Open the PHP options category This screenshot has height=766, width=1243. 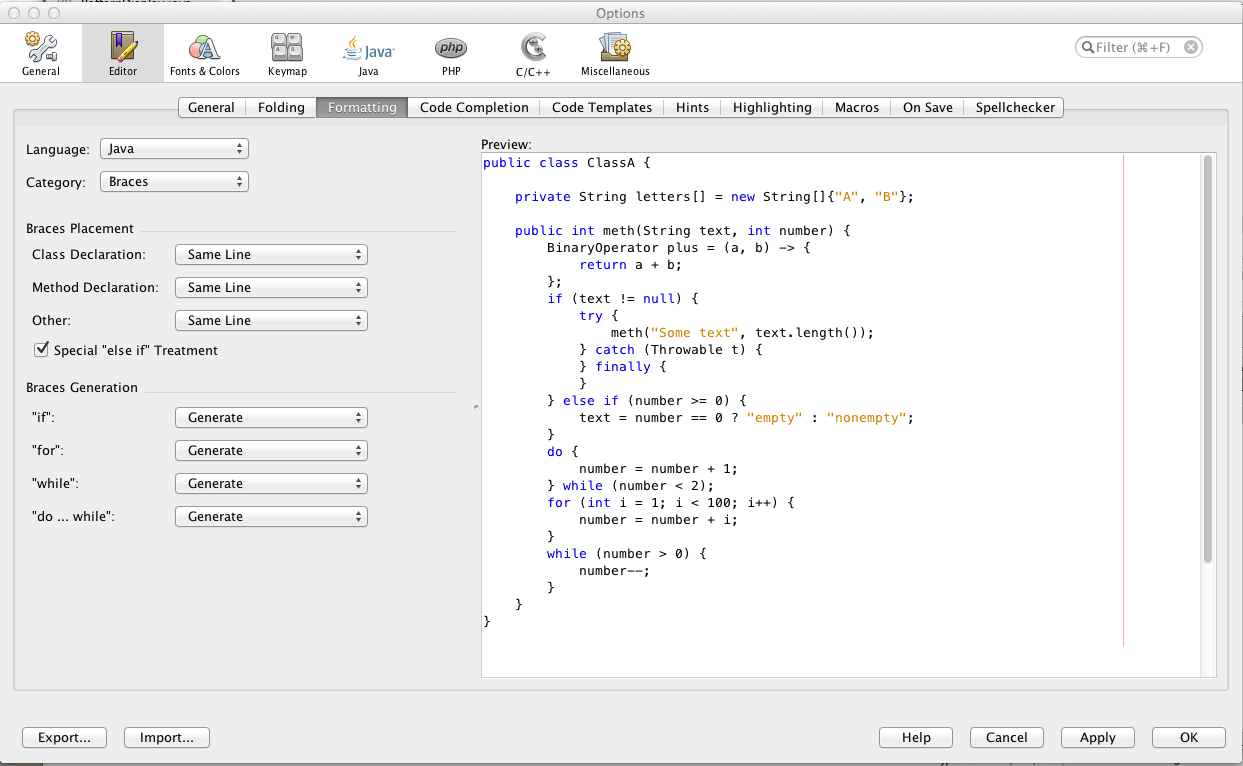pyautogui.click(x=450, y=53)
